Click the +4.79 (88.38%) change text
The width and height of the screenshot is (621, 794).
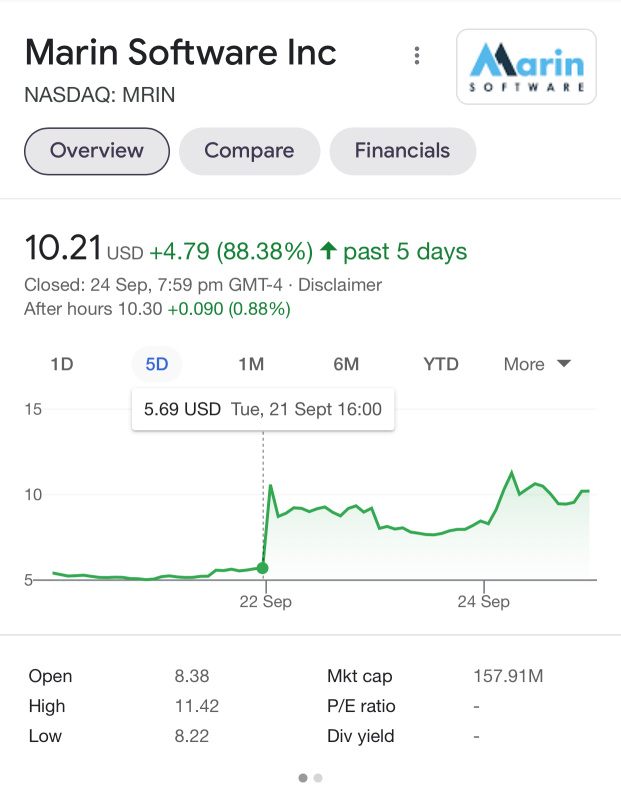[231, 251]
